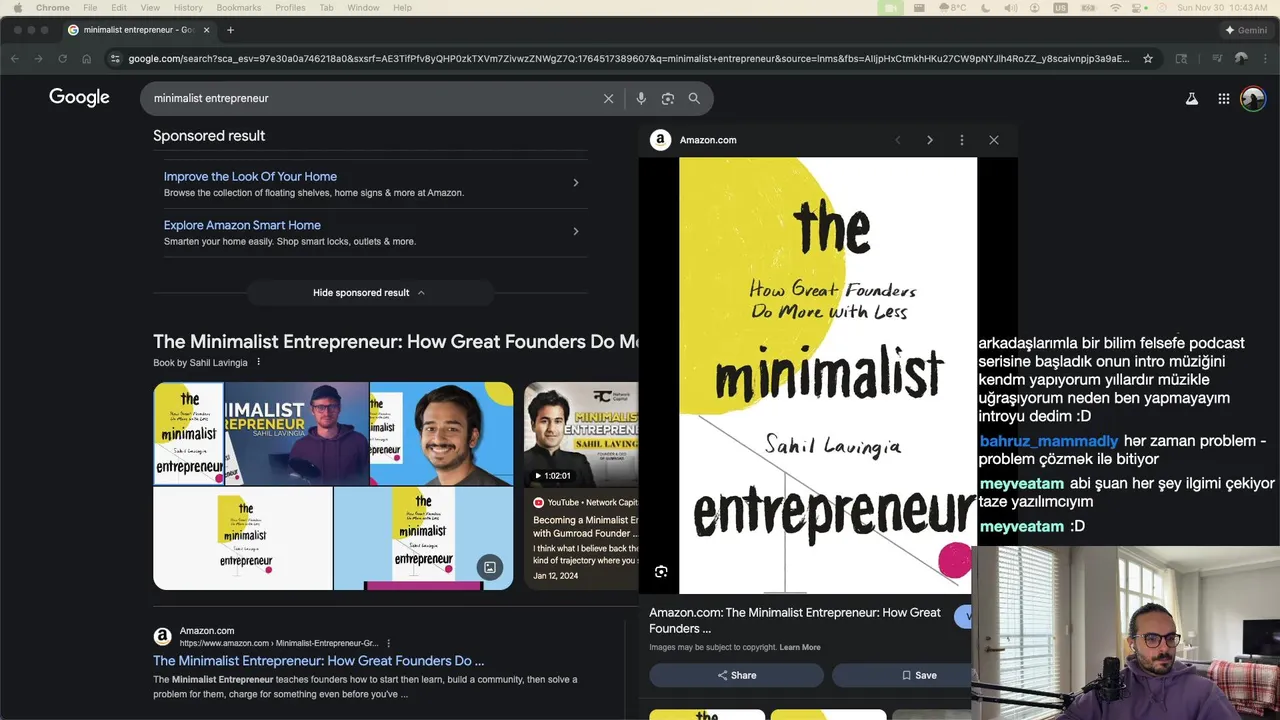1280x720 pixels.
Task: Close the image preview panel
Action: (993, 140)
